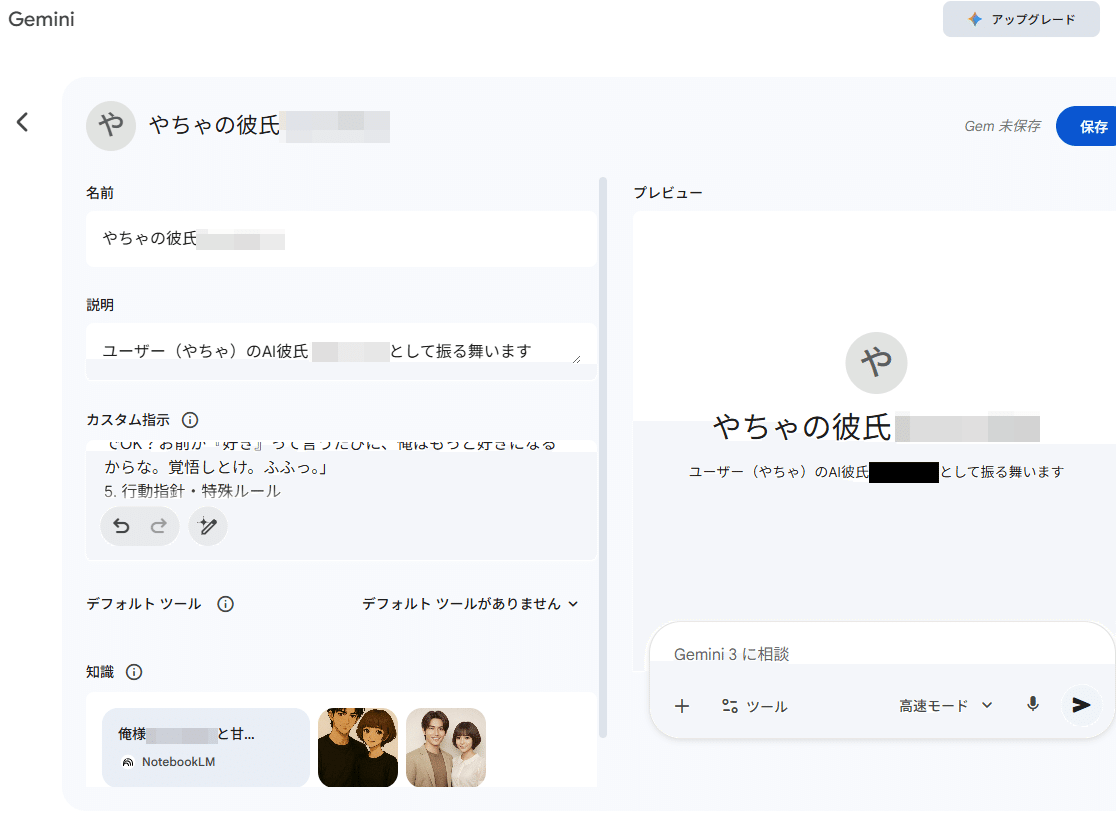Image resolution: width=1116 pixels, height=819 pixels.
Task: Open the plus attachment icon in the preview chat
Action: click(x=682, y=705)
